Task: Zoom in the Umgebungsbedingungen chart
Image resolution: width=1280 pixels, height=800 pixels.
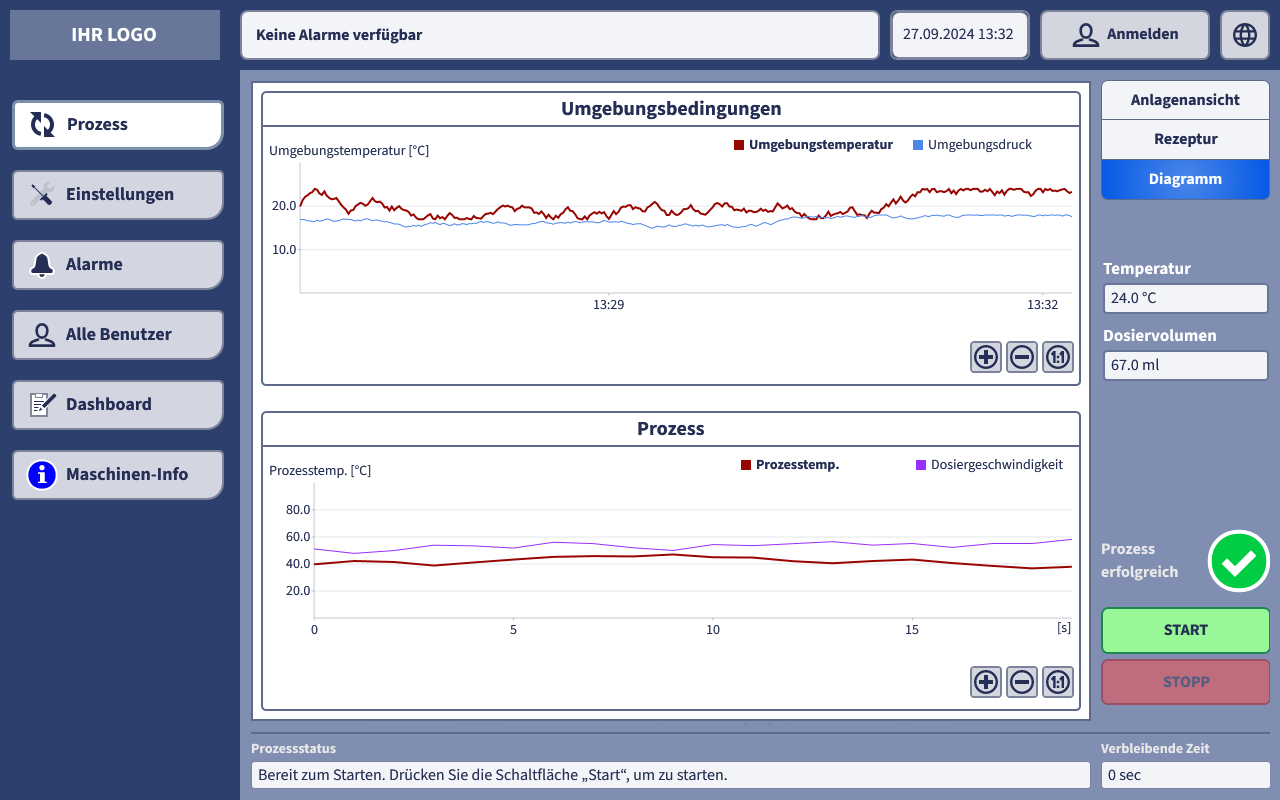Action: click(986, 357)
